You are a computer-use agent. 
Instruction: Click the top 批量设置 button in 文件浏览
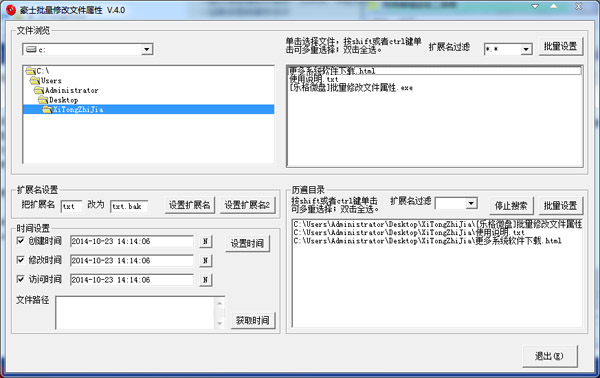coord(560,47)
